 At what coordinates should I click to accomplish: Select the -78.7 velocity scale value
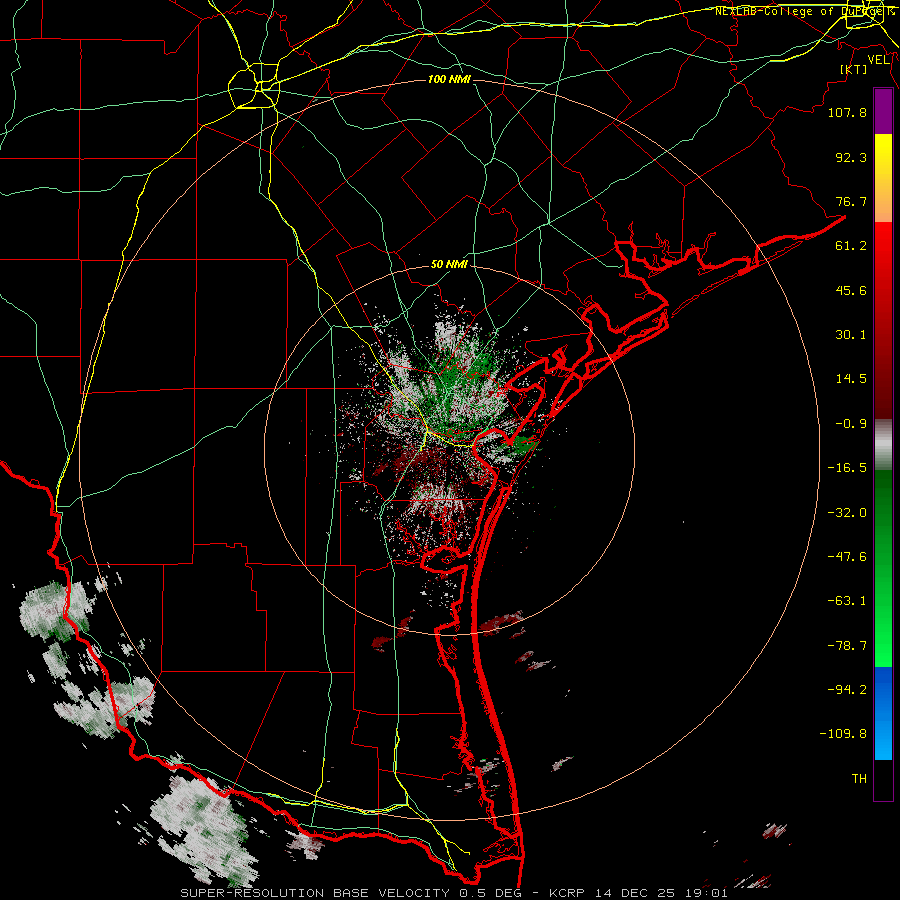coord(847,646)
